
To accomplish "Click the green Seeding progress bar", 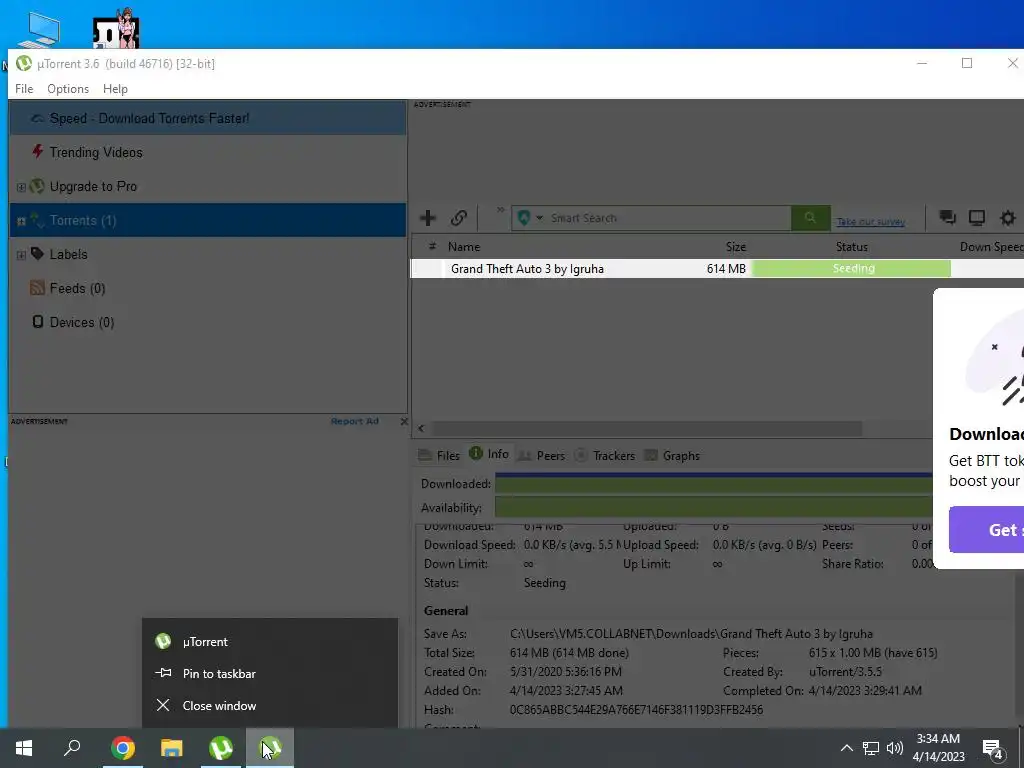I will point(851,268).
